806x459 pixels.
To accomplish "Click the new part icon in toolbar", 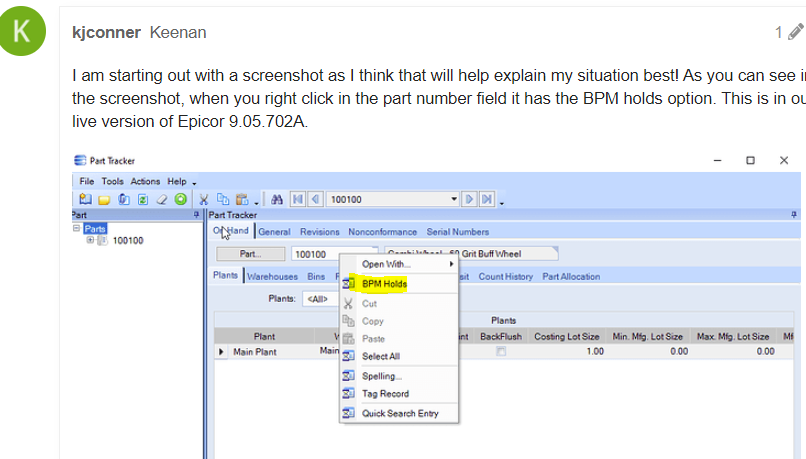I will pyautogui.click(x=85, y=199).
